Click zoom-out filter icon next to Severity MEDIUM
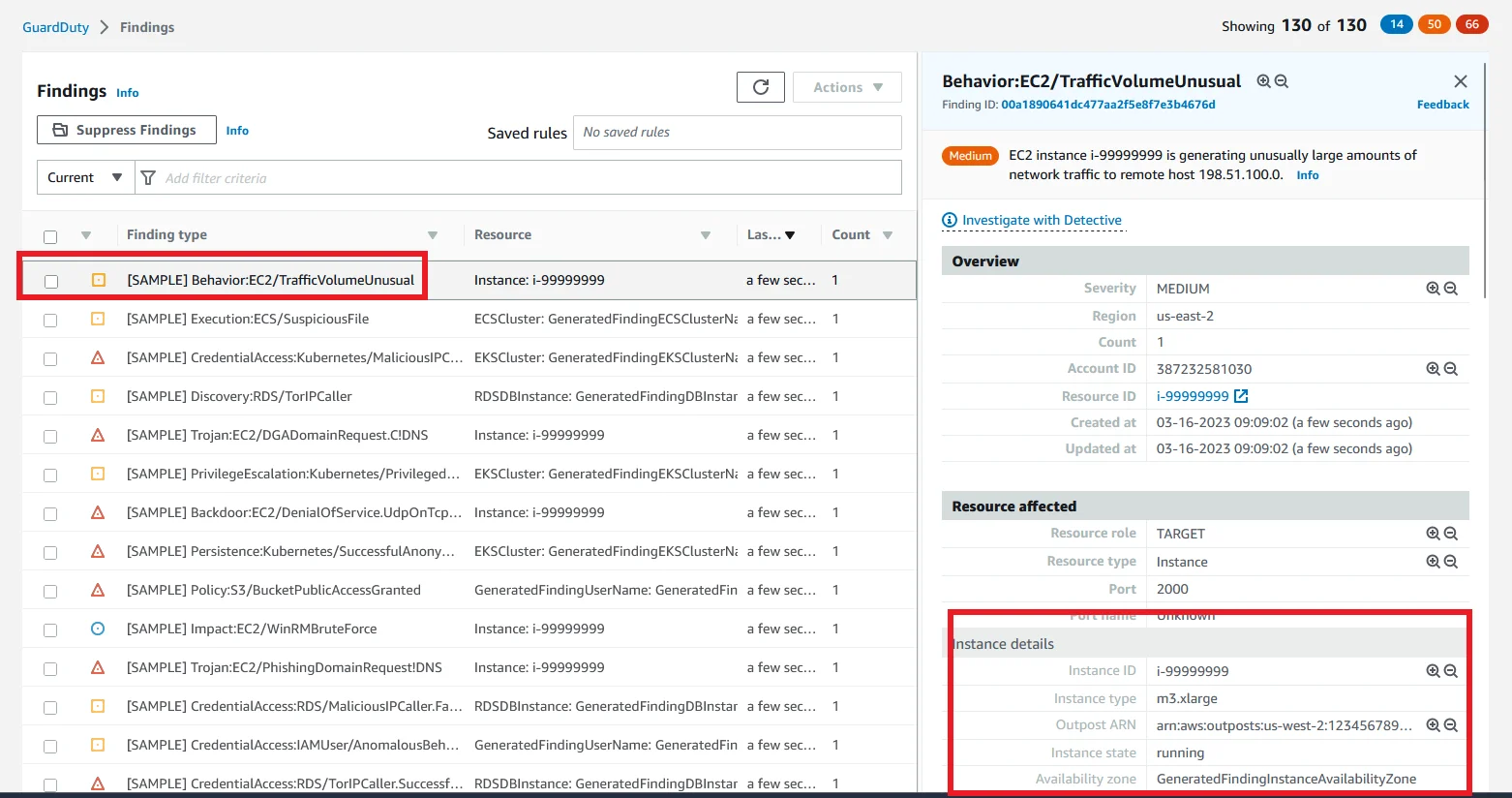Screen dimensions: 1512x798 pyautogui.click(x=1450, y=289)
